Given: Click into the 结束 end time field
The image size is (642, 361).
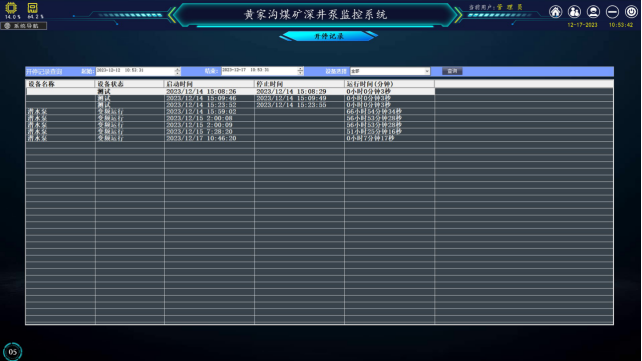Looking at the screenshot, I should [260, 71].
